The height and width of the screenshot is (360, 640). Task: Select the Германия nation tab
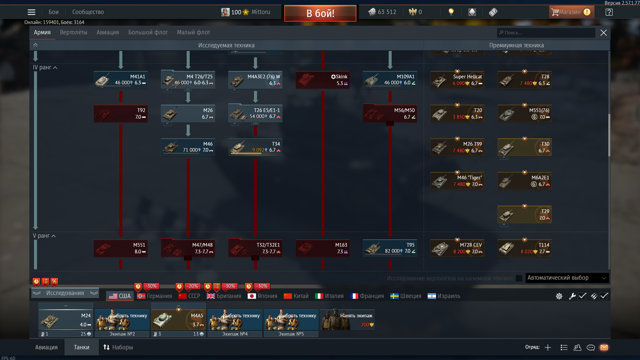pyautogui.click(x=155, y=296)
